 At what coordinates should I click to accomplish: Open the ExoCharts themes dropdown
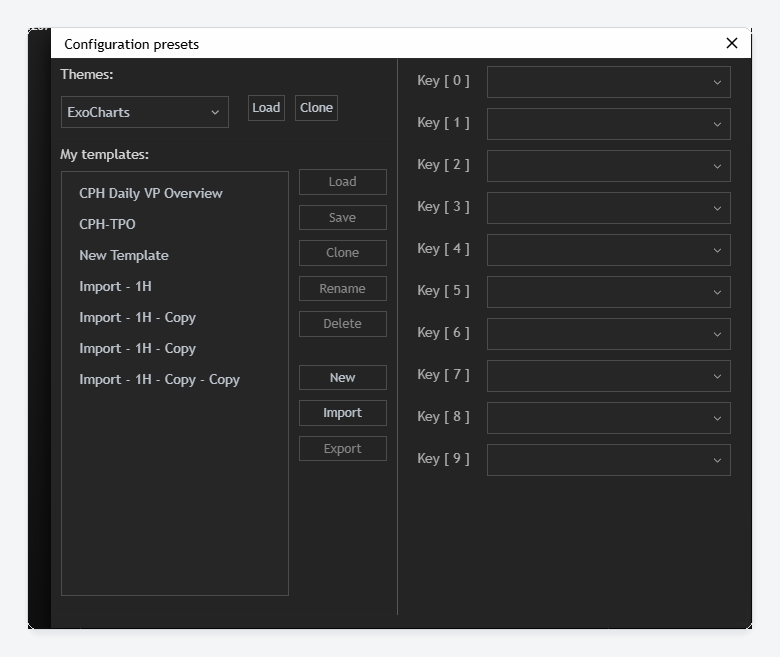145,112
